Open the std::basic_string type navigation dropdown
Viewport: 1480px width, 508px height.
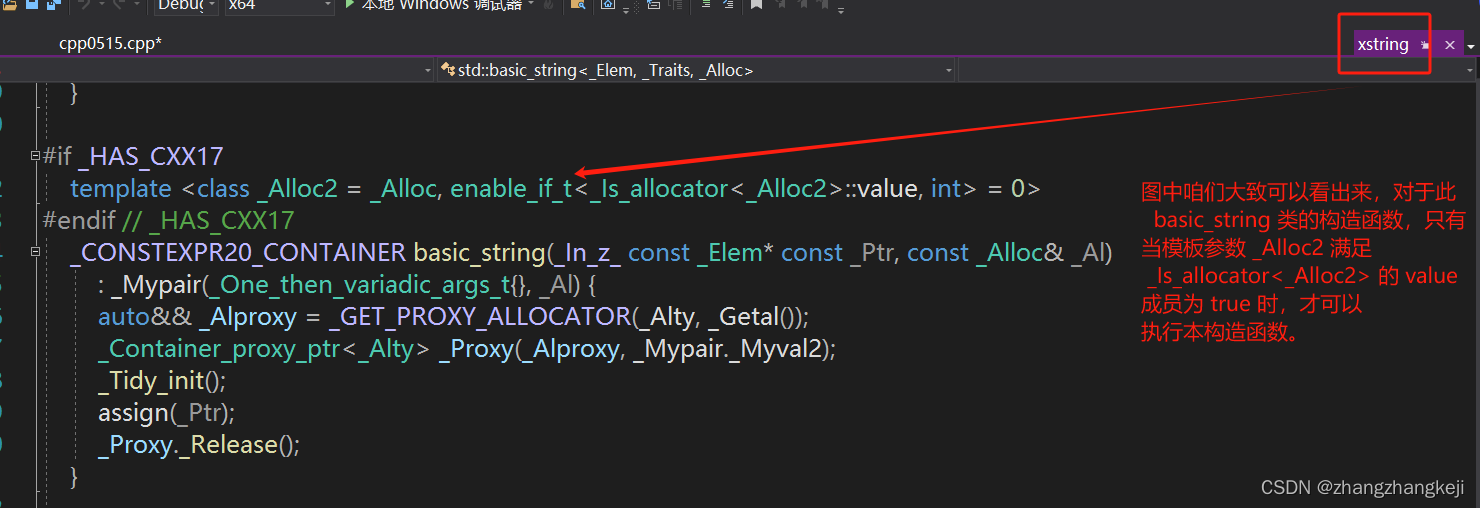(697, 70)
